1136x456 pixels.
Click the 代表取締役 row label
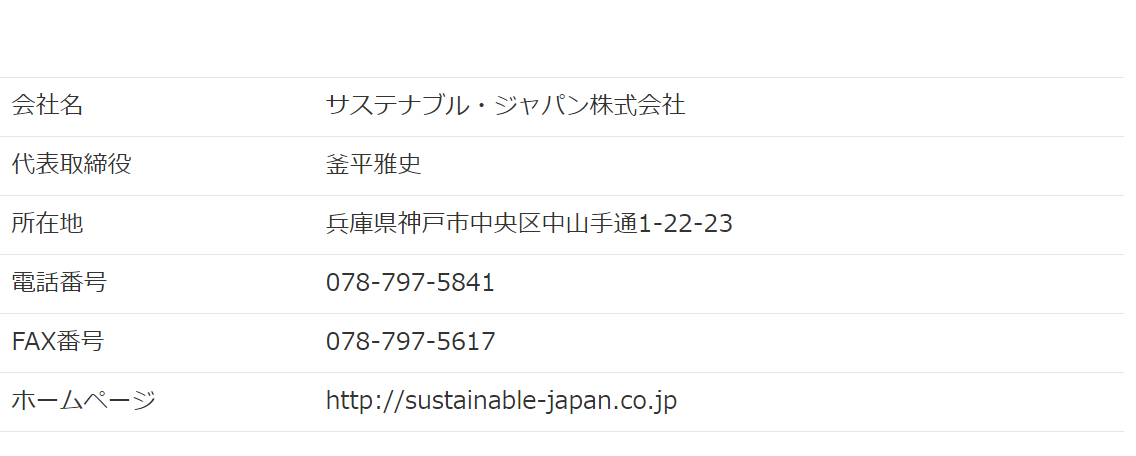71,165
